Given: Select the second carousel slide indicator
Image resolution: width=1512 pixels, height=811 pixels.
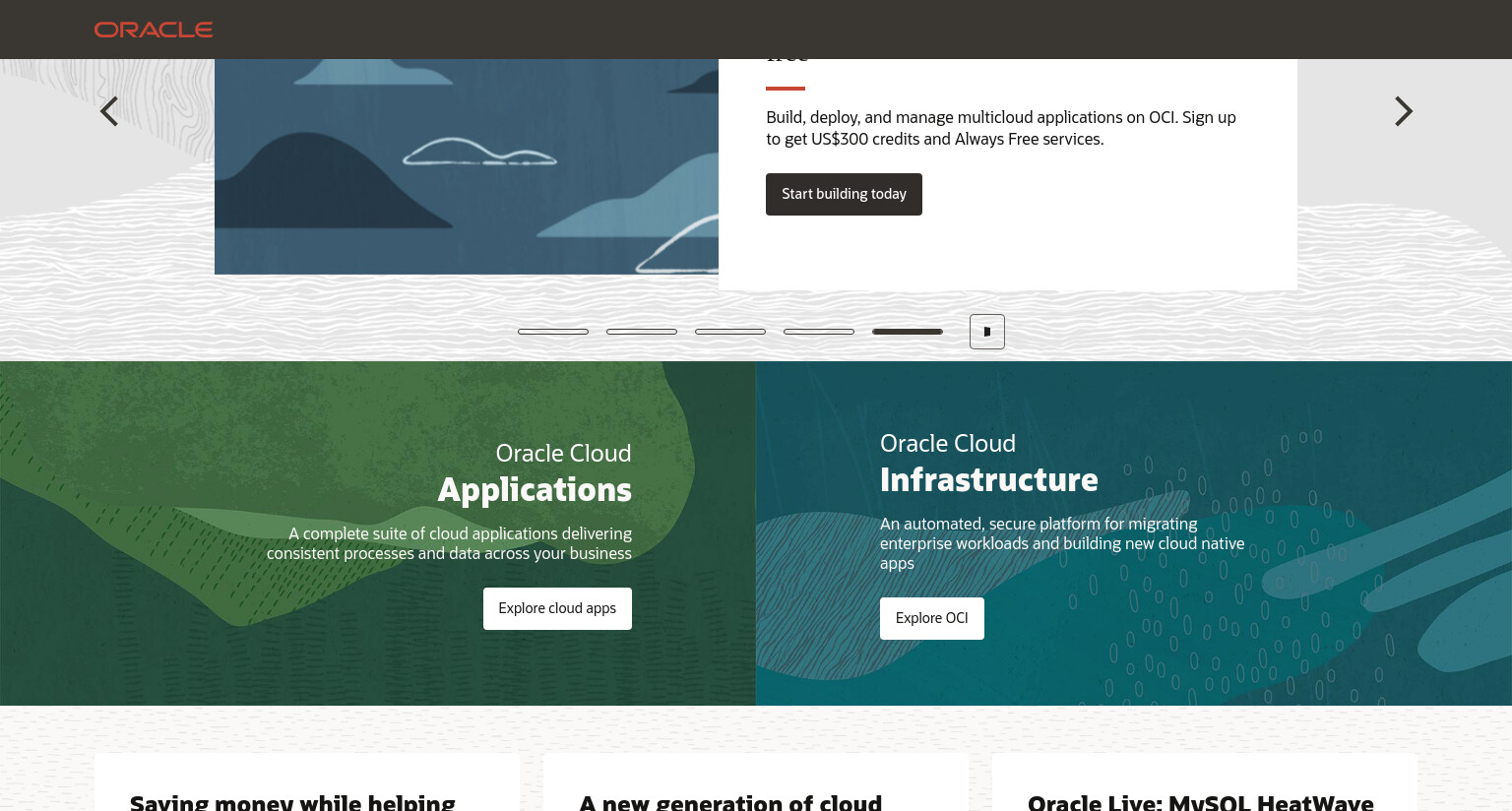Looking at the screenshot, I should click(x=642, y=332).
